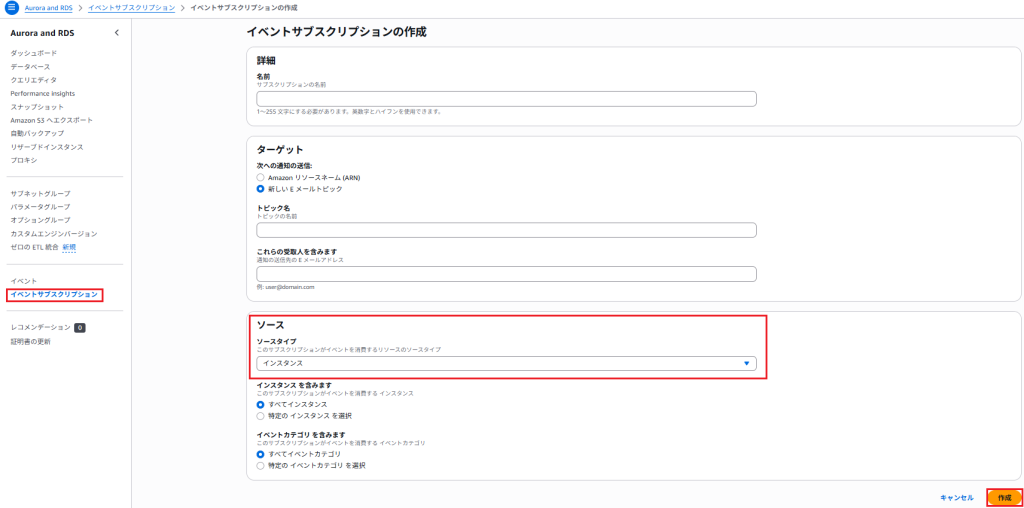This screenshot has height=508, width=1024.
Task: Select Amazon リソースネーム (ARN) radio option
Action: 261,178
